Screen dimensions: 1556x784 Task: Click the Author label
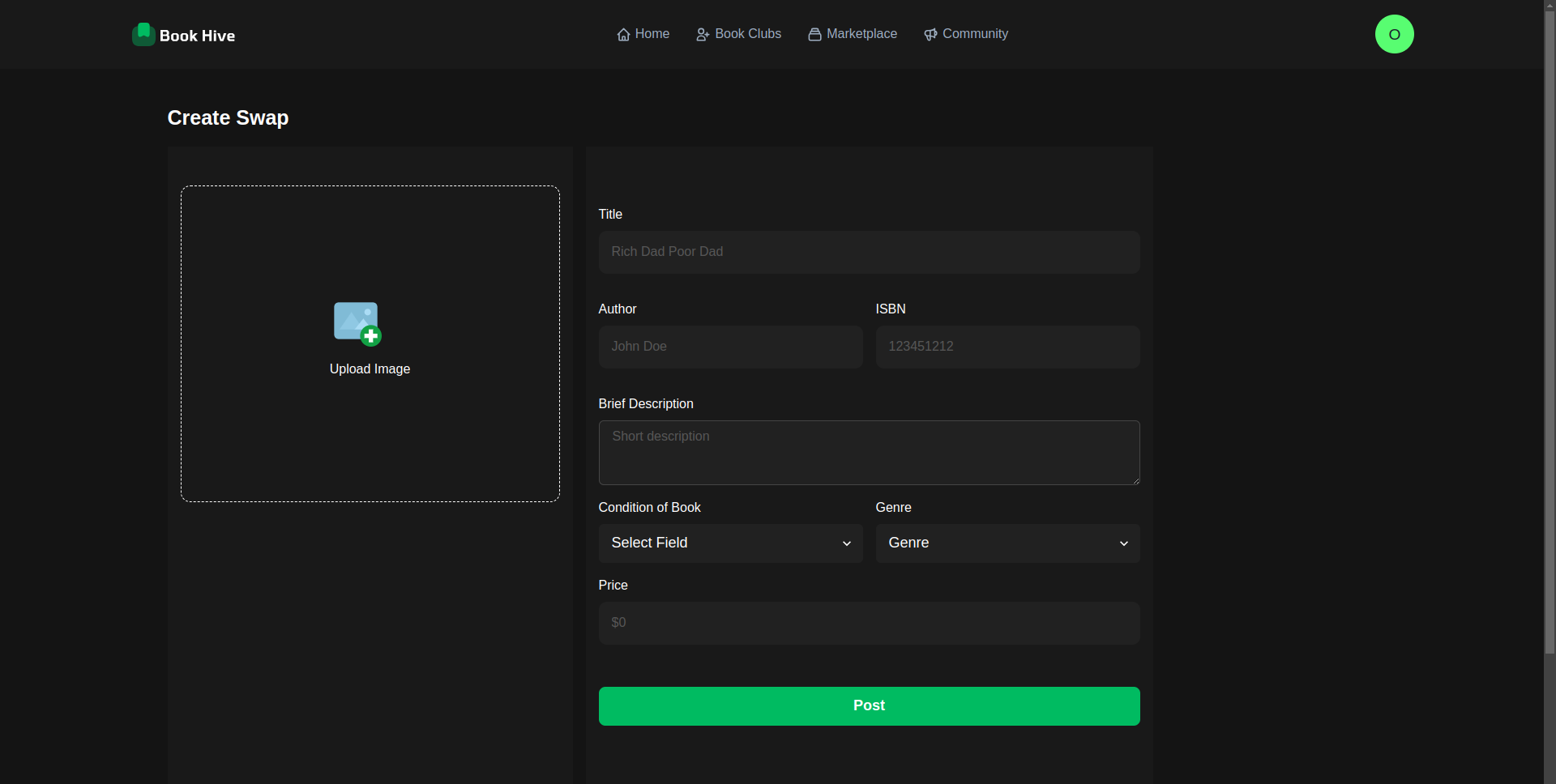click(x=618, y=309)
